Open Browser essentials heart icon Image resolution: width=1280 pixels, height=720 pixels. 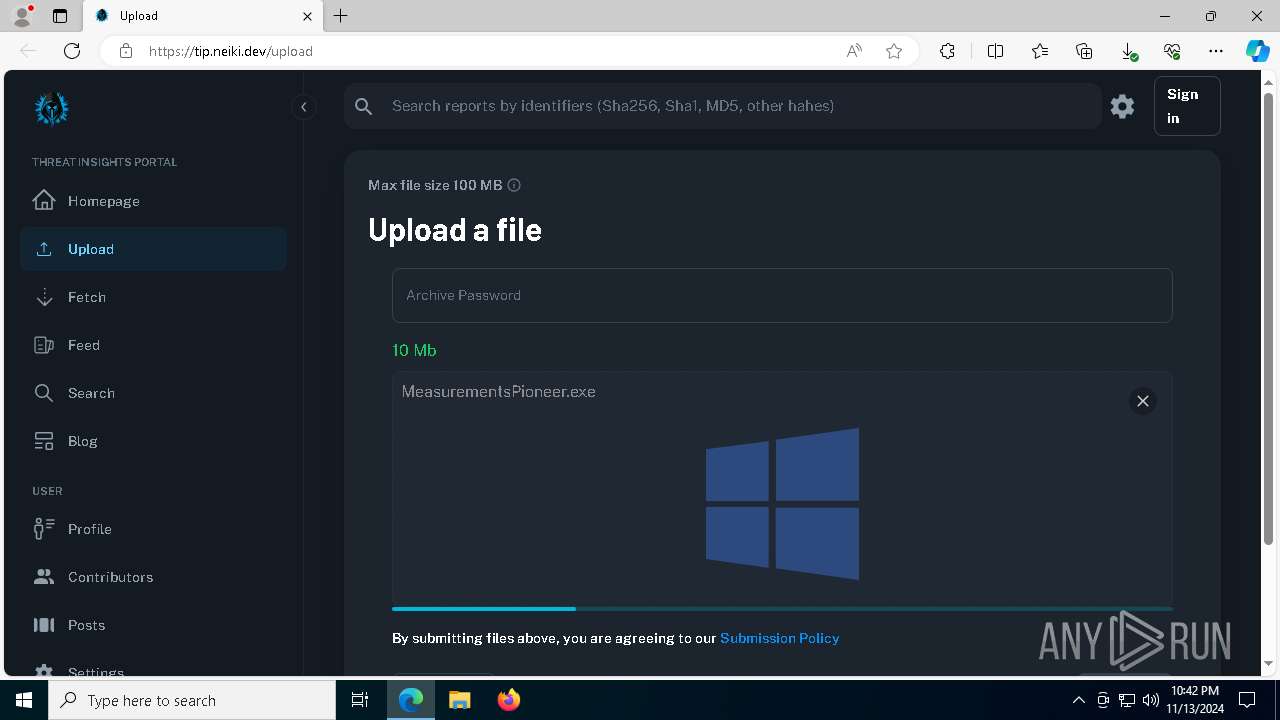click(1172, 51)
